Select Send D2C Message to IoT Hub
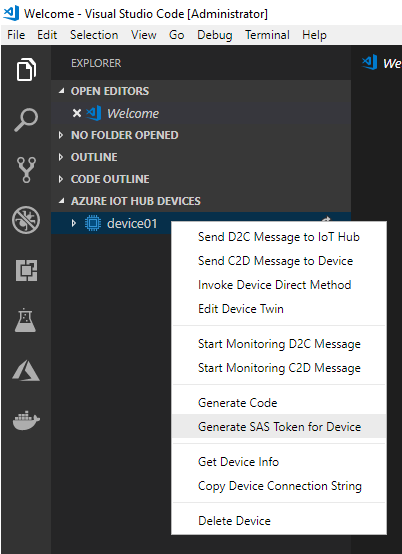Screen dimensions: 402x554 (x=279, y=237)
